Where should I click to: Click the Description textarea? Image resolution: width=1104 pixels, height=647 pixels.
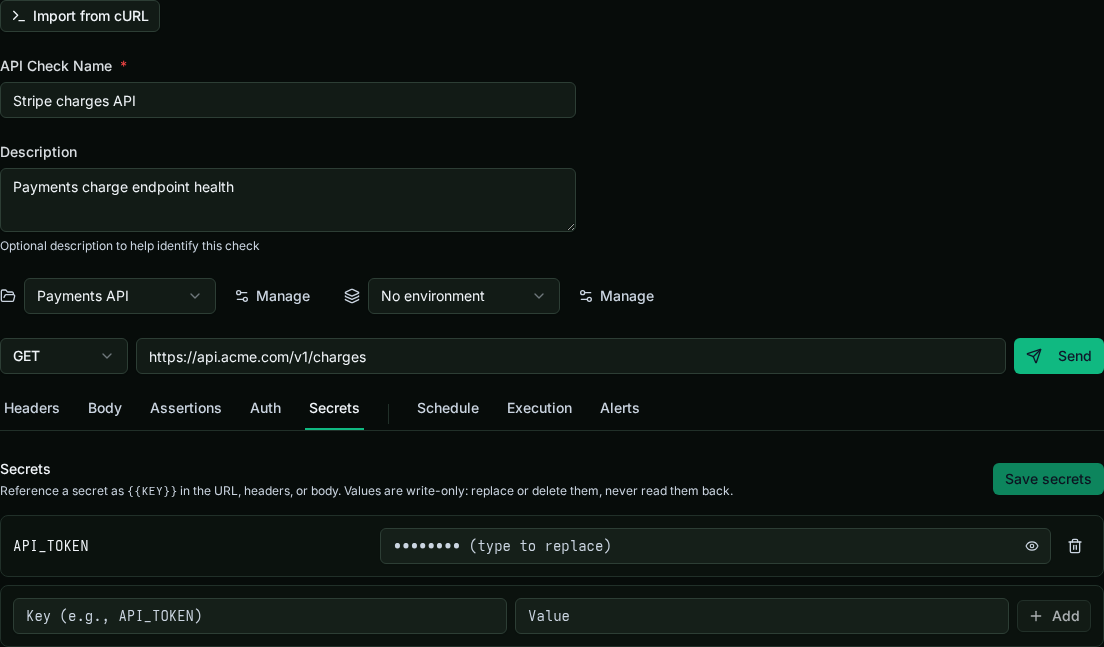[288, 200]
